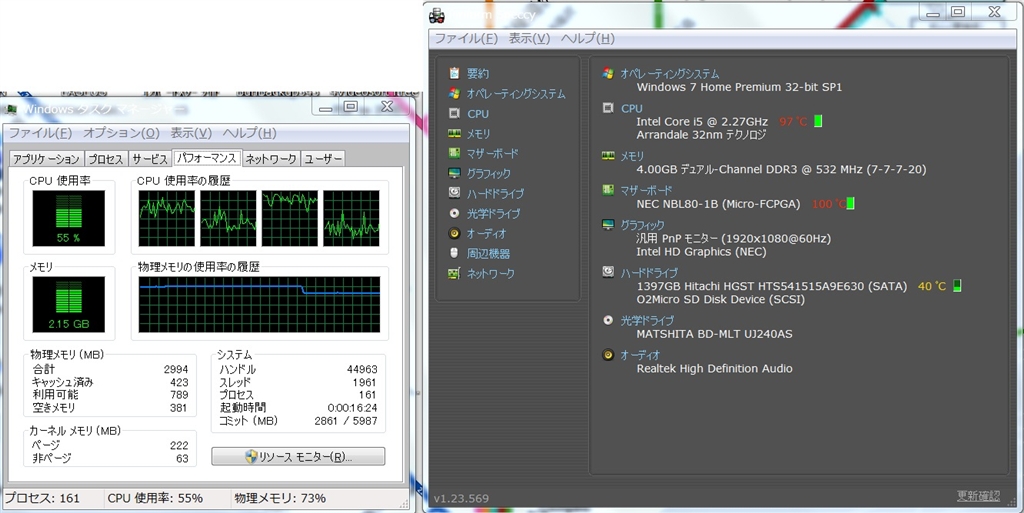
Task: Open the マザーボード sidebar icon in Speccy
Action: (455, 153)
